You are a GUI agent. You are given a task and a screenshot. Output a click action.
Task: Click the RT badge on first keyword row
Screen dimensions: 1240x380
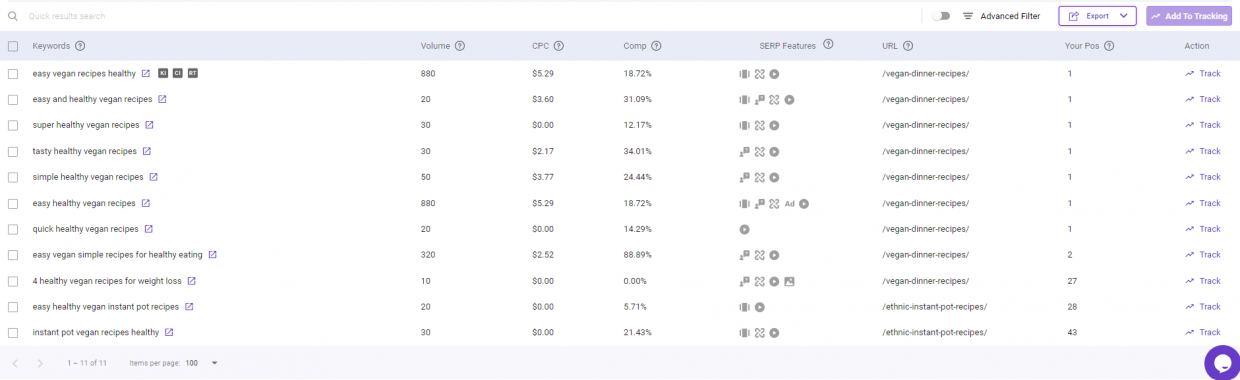coord(193,73)
